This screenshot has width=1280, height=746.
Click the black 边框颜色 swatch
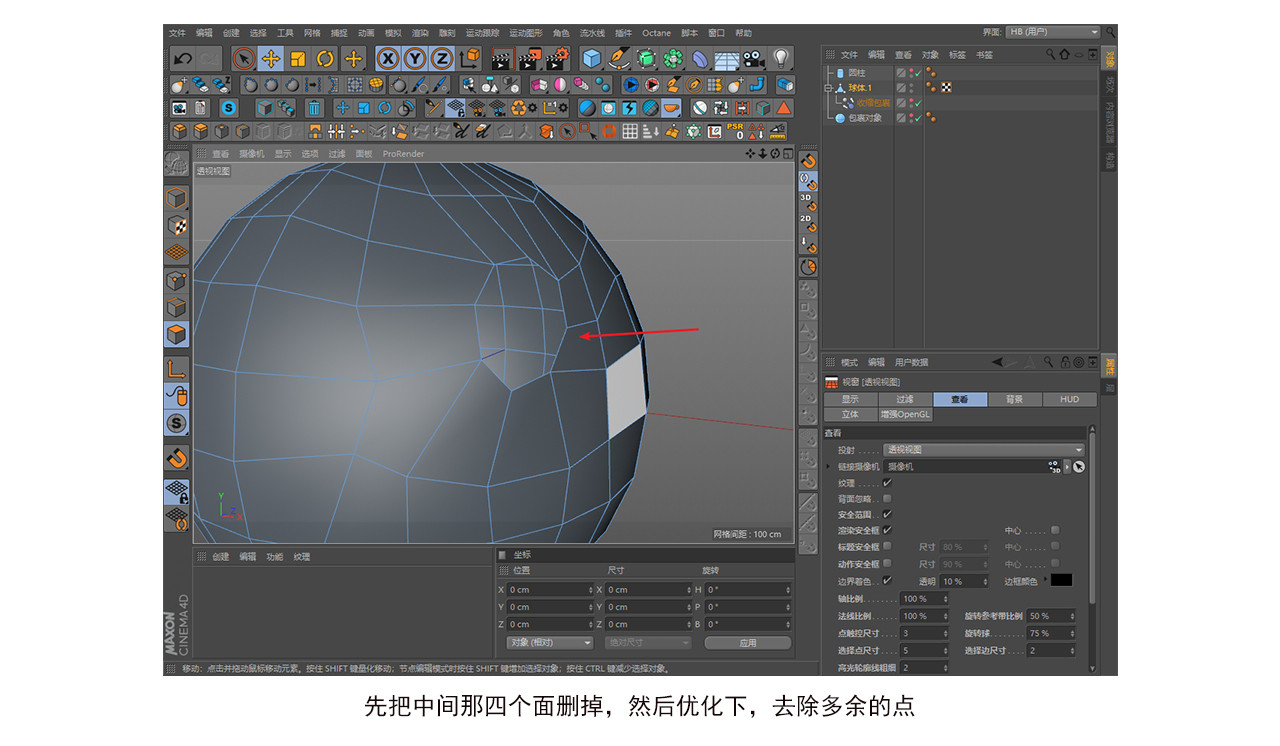click(x=1061, y=580)
